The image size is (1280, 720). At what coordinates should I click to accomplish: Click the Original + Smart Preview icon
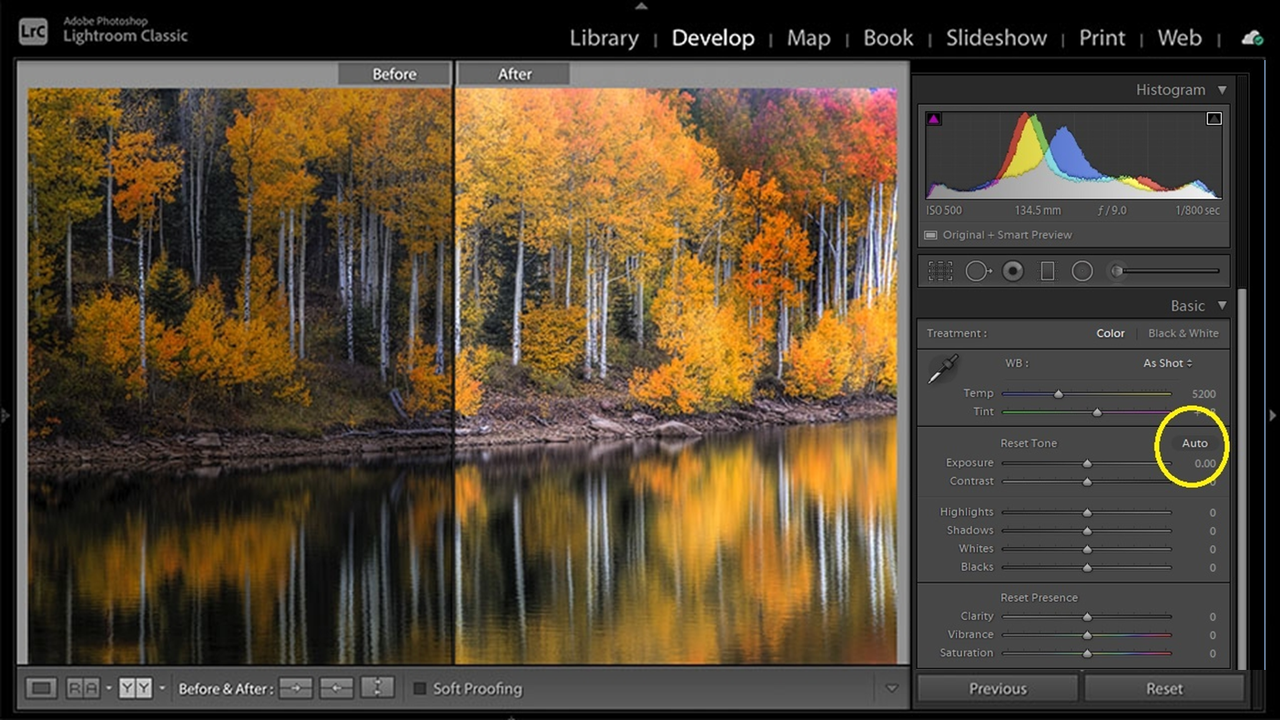(x=930, y=235)
